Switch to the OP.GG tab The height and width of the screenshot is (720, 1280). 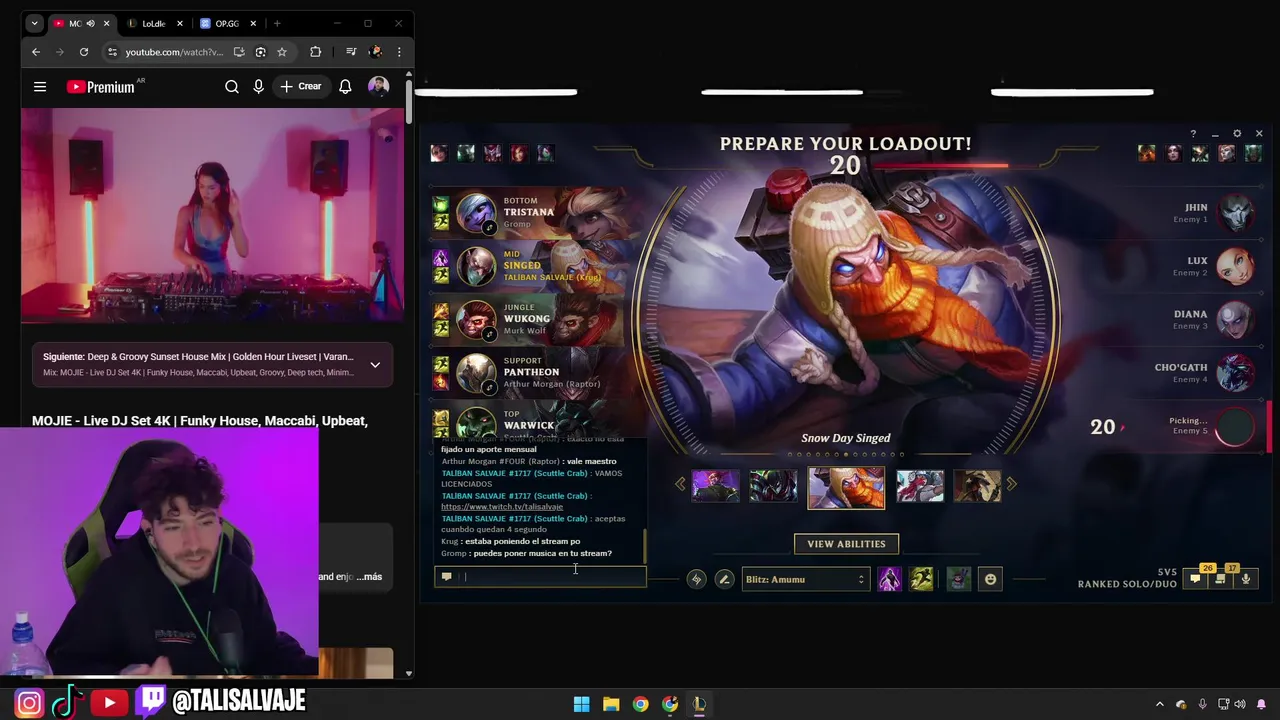[x=226, y=23]
